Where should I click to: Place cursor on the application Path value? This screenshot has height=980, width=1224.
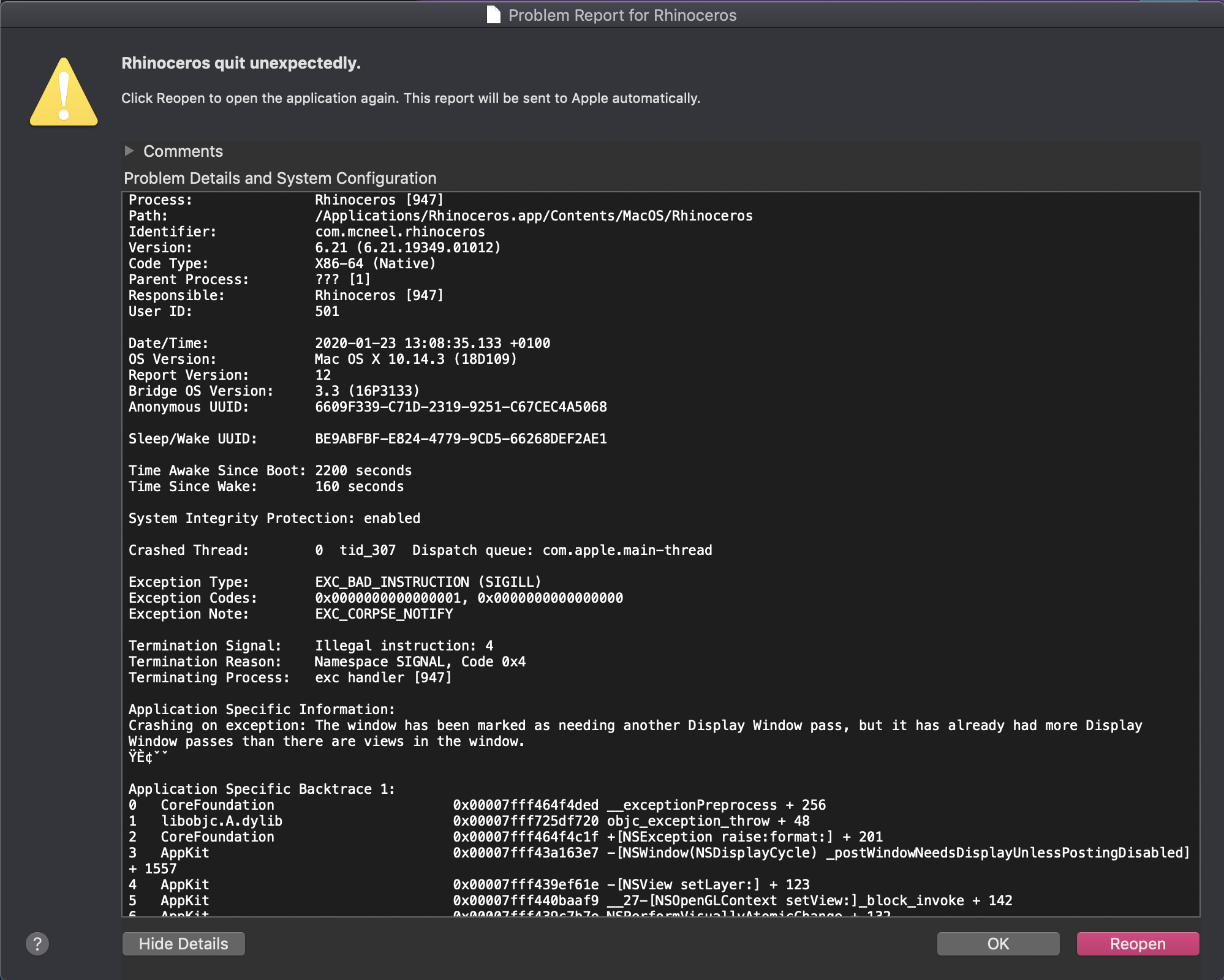point(533,216)
